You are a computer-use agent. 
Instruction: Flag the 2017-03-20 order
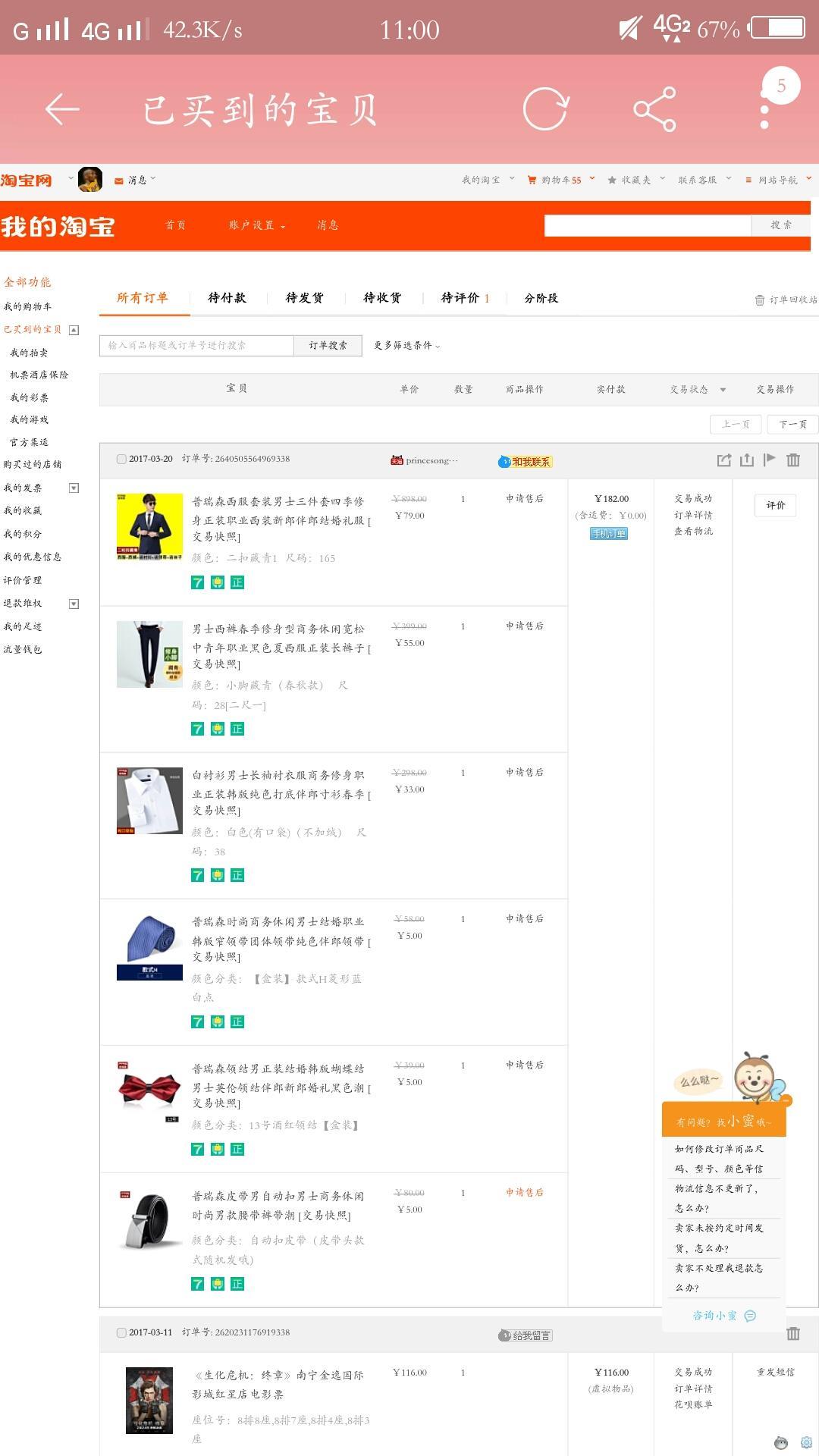point(770,460)
